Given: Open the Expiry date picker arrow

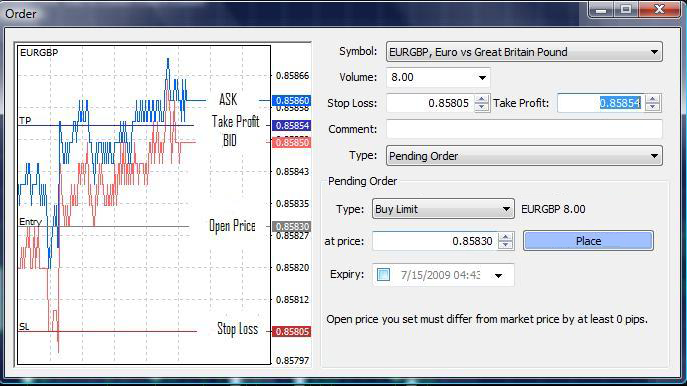Looking at the screenshot, I should (x=499, y=275).
